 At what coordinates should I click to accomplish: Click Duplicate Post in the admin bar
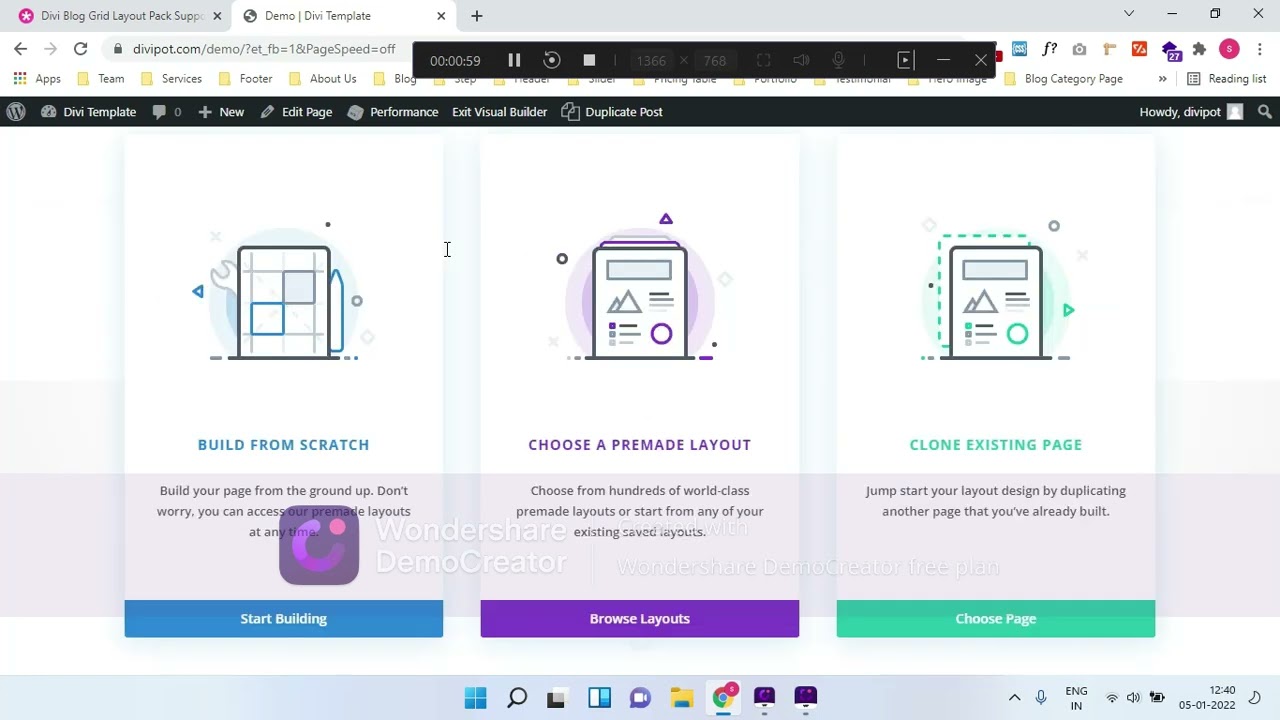click(x=612, y=112)
